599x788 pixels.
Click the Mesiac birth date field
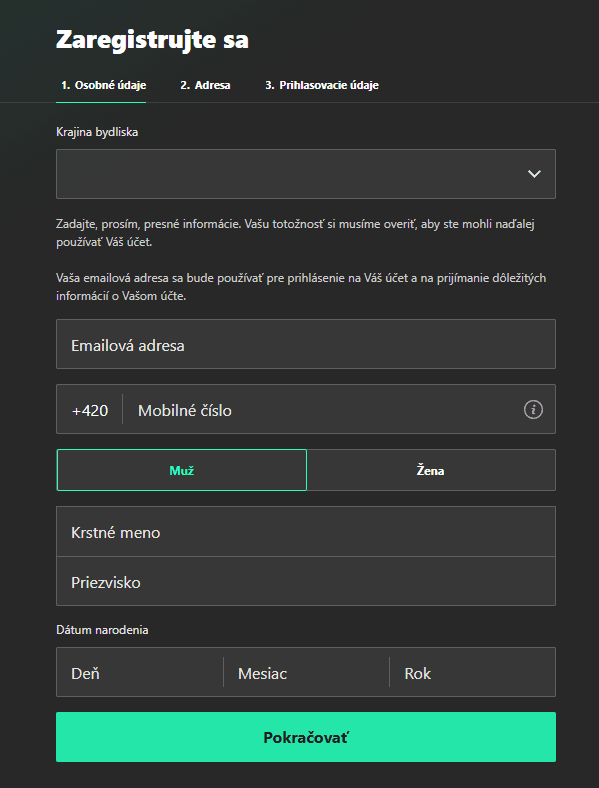(306, 672)
